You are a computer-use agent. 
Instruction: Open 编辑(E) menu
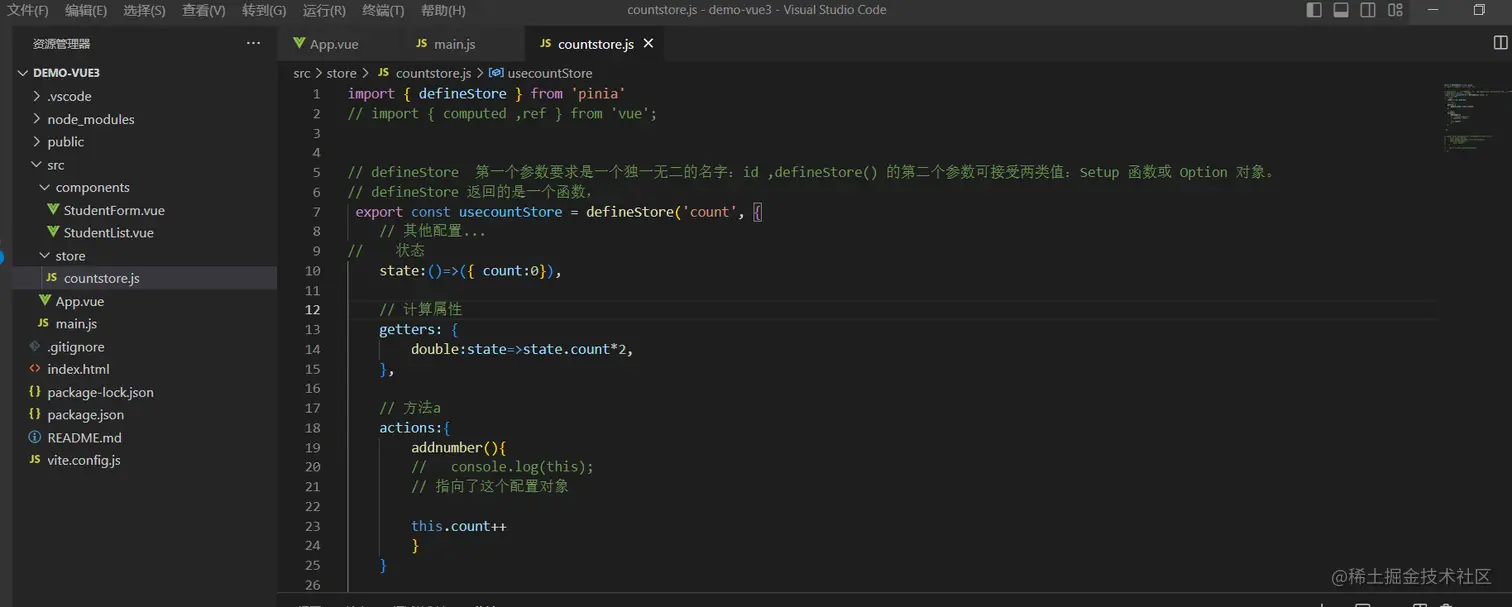click(86, 10)
